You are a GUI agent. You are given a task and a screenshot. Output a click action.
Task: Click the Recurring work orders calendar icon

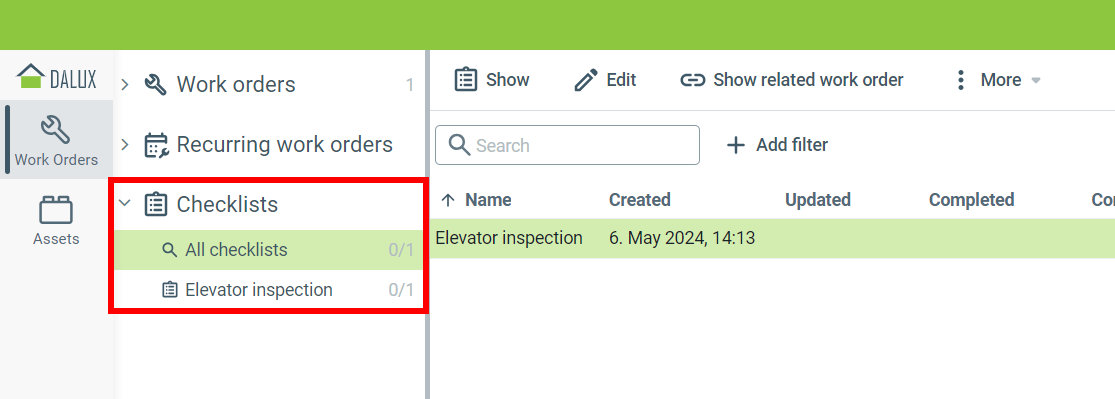click(x=156, y=145)
